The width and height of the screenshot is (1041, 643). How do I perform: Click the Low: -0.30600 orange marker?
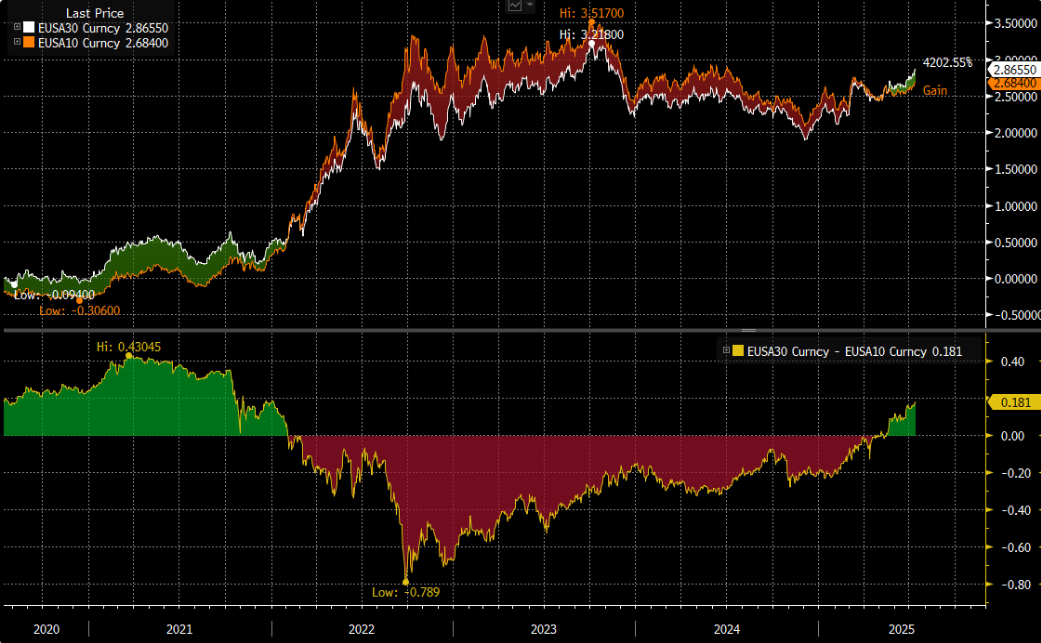point(80,299)
